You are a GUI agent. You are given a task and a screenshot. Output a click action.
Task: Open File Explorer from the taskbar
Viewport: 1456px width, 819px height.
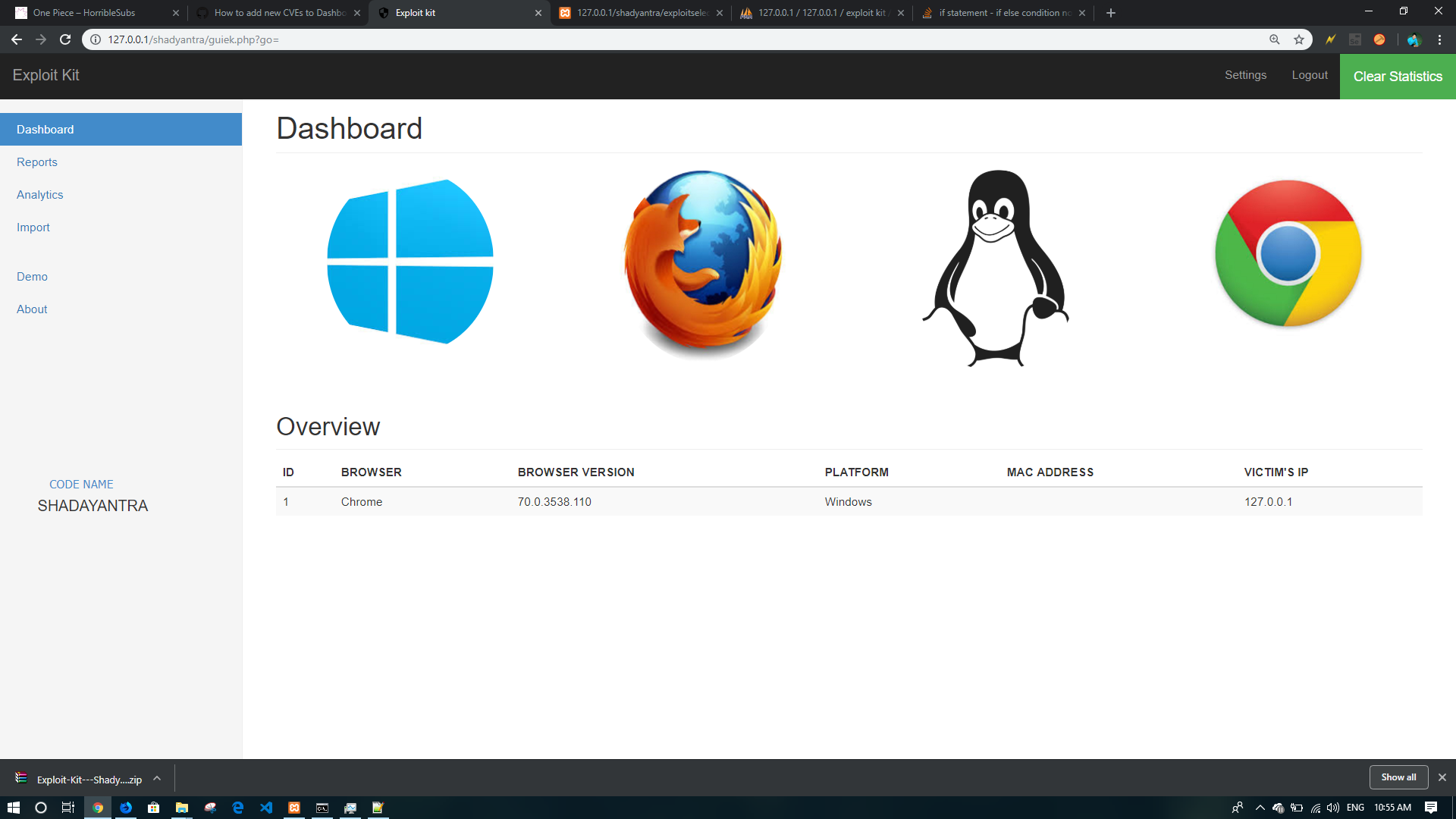coord(182,808)
